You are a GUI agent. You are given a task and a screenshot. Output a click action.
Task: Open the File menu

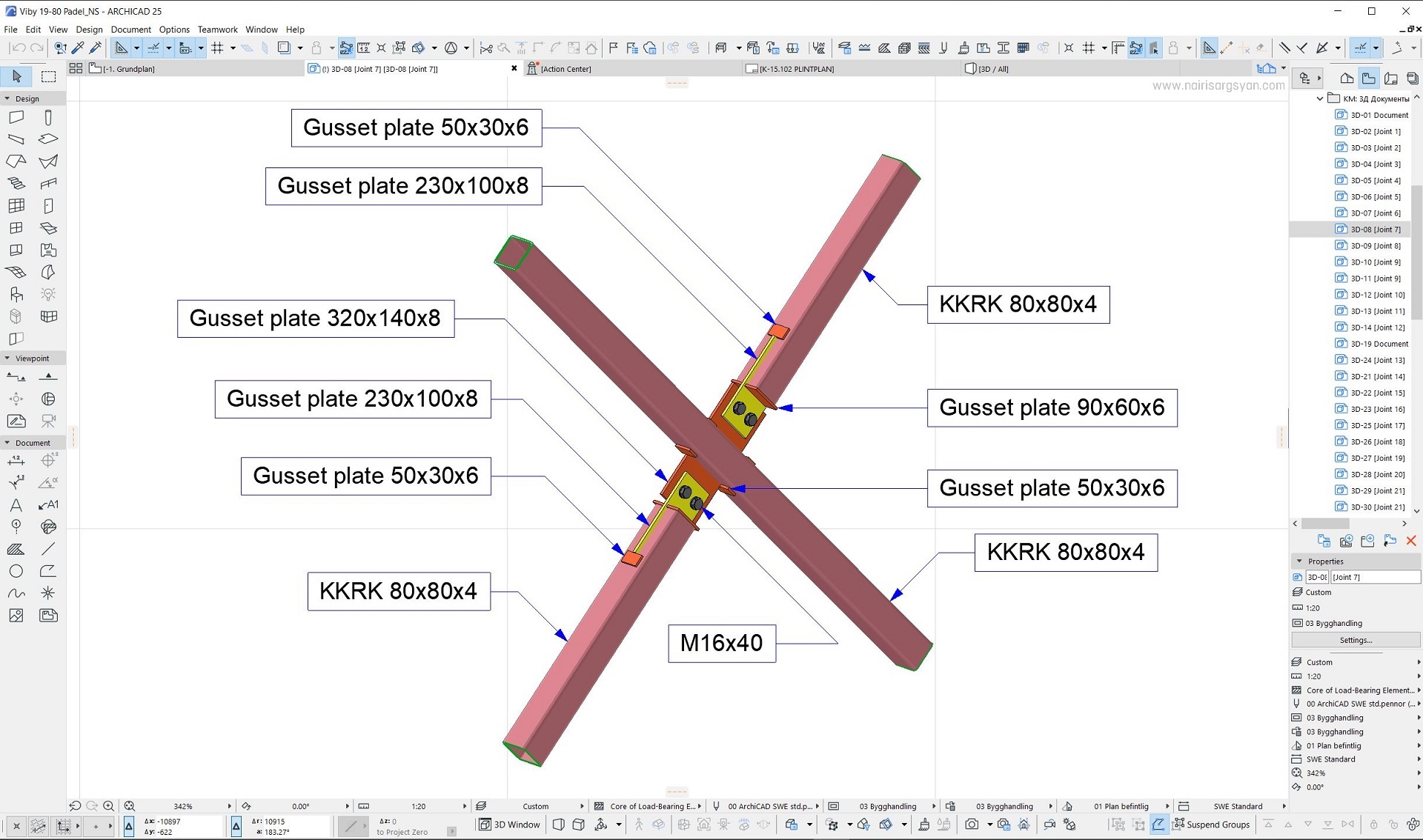10,30
